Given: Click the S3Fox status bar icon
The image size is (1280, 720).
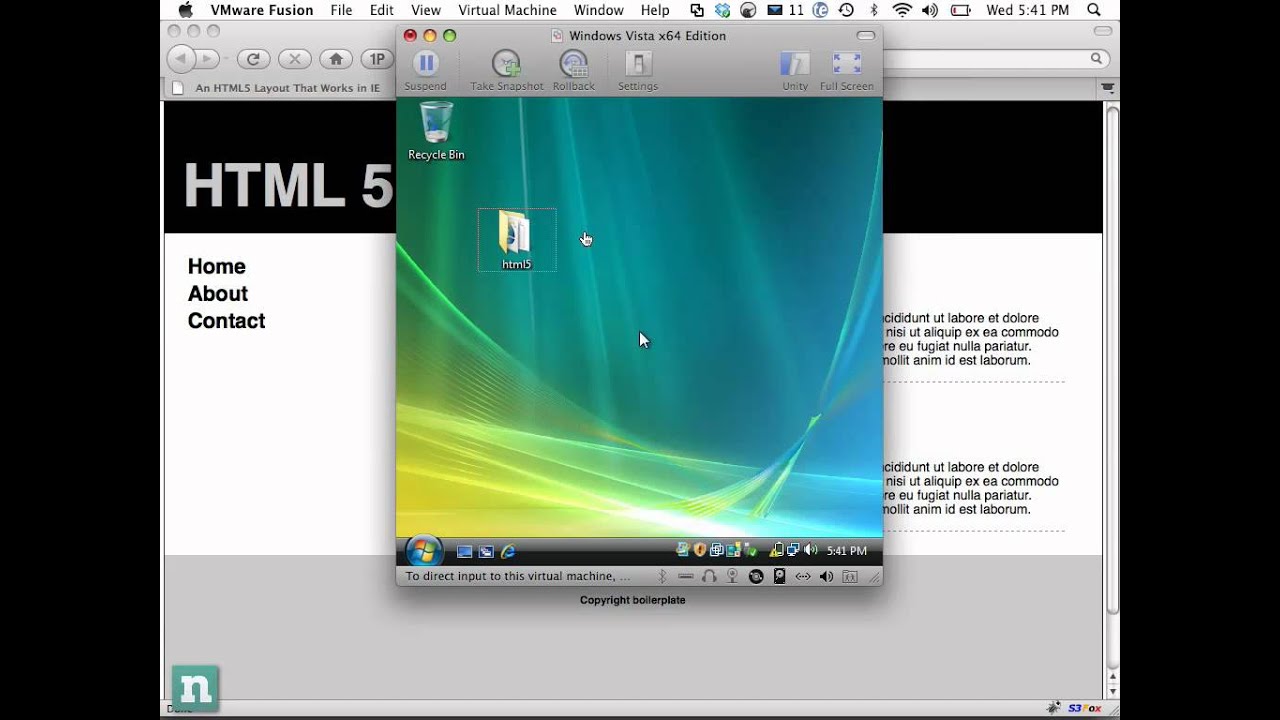Looking at the screenshot, I should 1085,708.
